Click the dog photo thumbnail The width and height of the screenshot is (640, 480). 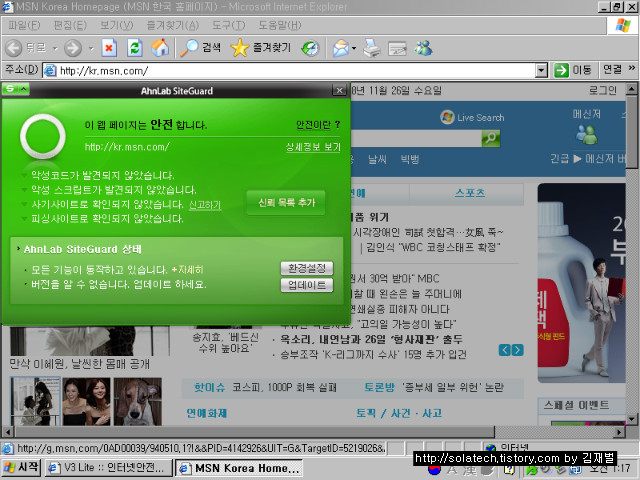(138, 402)
